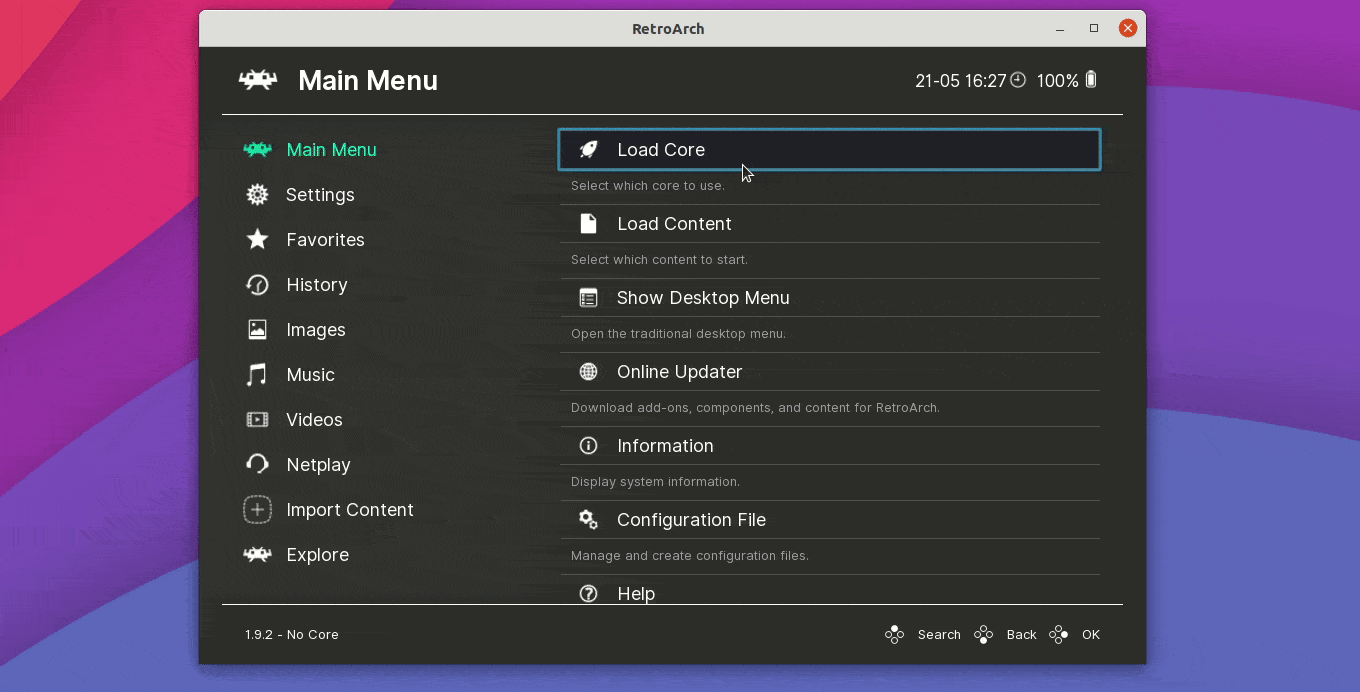Click the clock icon beside the time

(1018, 79)
